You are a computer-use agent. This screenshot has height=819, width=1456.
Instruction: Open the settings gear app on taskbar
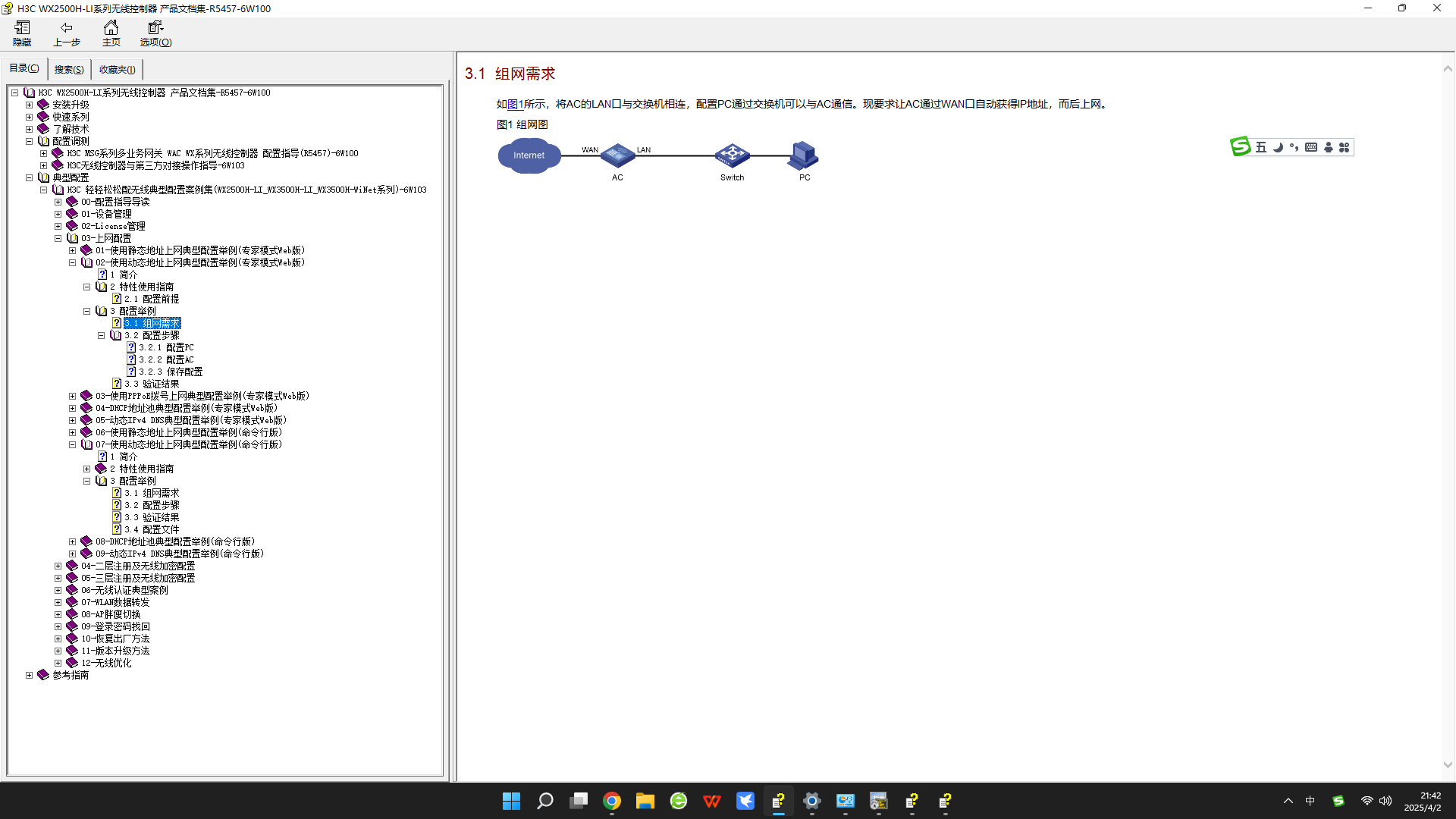tap(812, 801)
